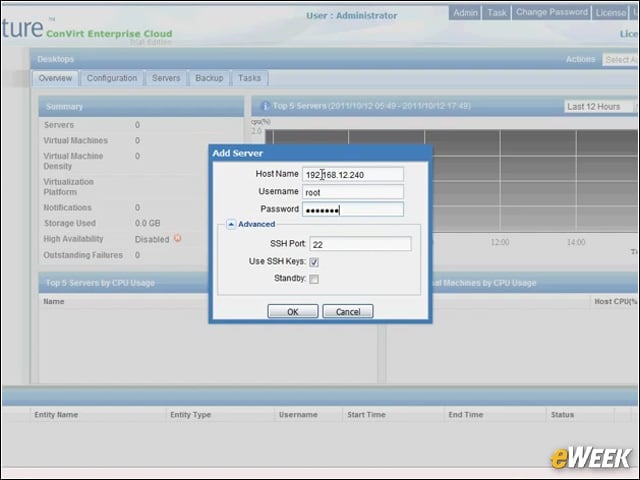Cancel the Add Server dialog
The image size is (640, 480).
348,311
